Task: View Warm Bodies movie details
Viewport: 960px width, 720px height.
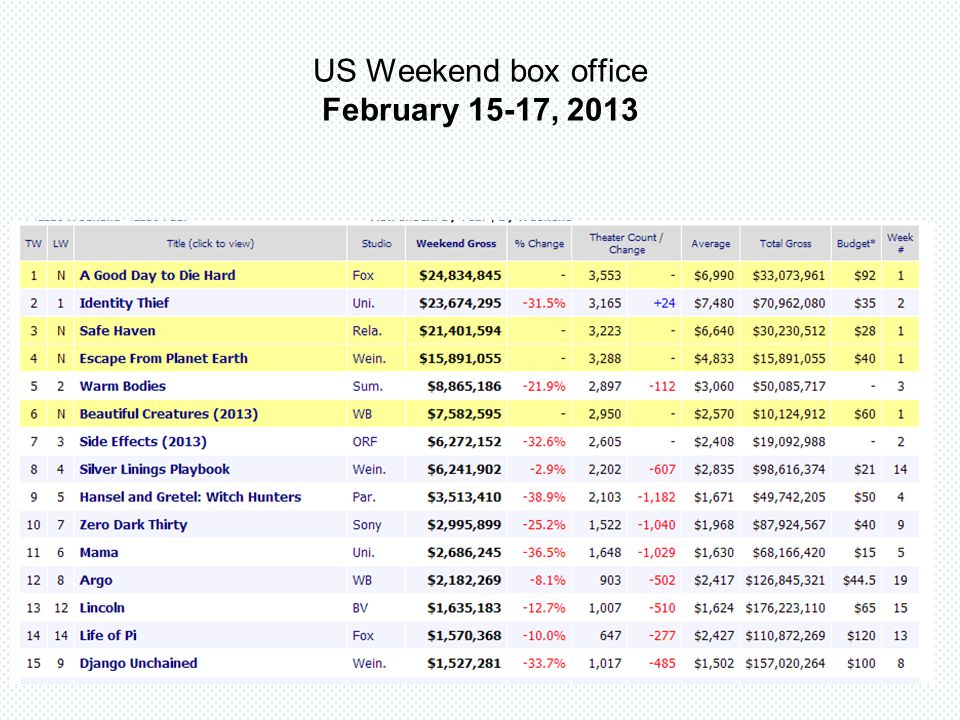Action: point(122,386)
